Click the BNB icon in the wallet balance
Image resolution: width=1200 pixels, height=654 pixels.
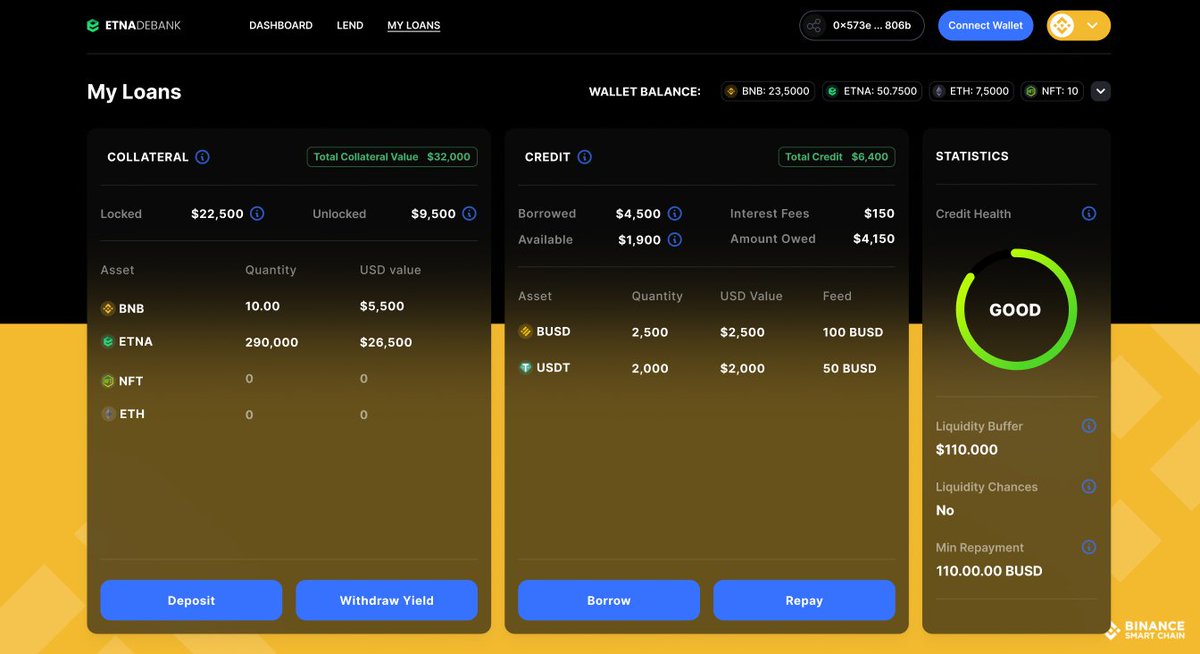click(731, 91)
